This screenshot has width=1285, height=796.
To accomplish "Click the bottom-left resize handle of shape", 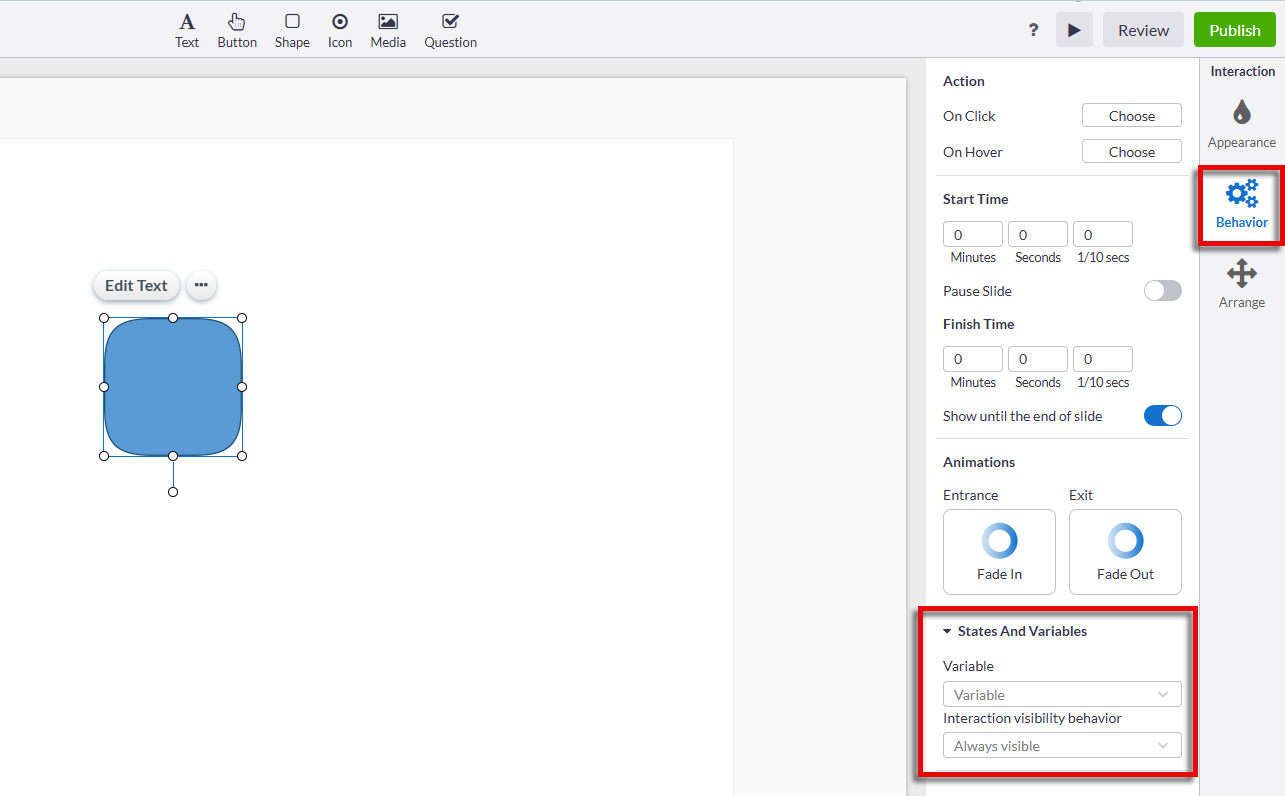I will 104,456.
